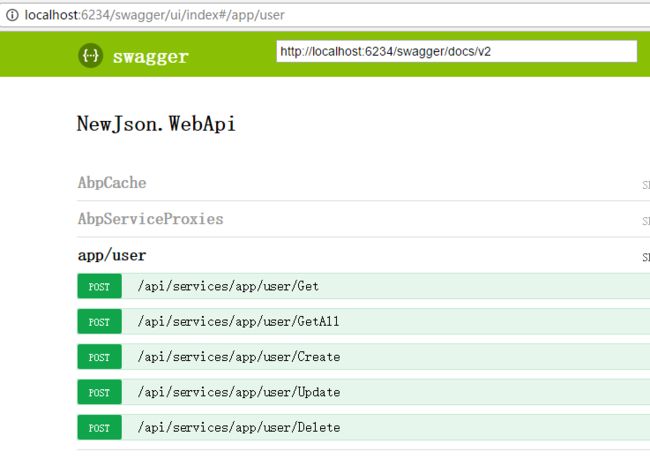Open the /api/services/app/user/Delete endpoint

click(x=239, y=427)
